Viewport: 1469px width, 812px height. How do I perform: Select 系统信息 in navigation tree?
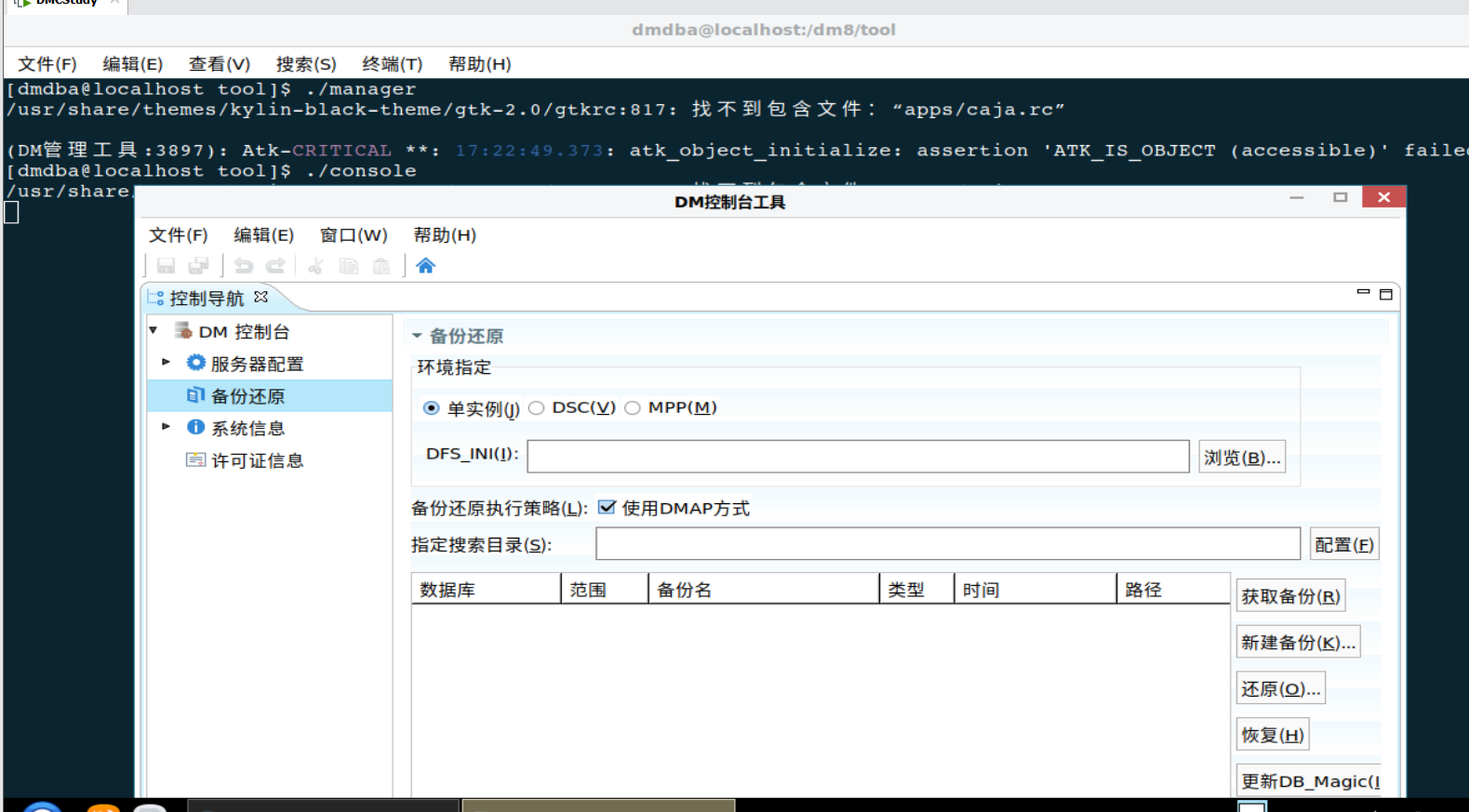[x=247, y=428]
